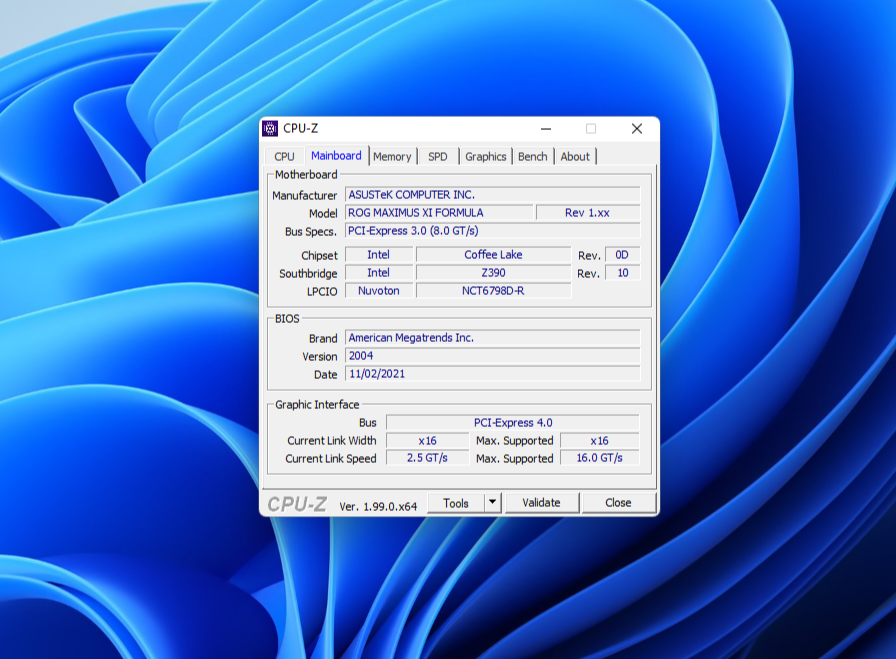Click the Intel vendor field in Chipset row
896x659 pixels.
[x=379, y=254]
